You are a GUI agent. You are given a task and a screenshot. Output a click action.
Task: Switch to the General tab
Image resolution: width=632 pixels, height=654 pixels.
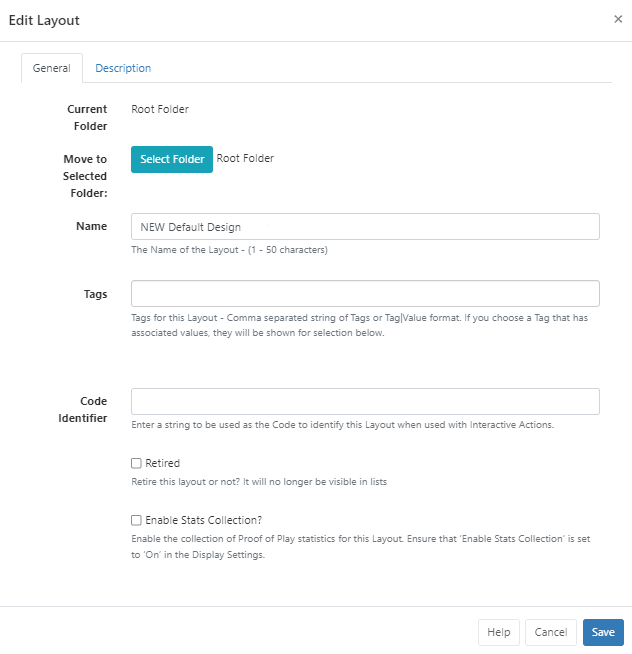point(51,68)
